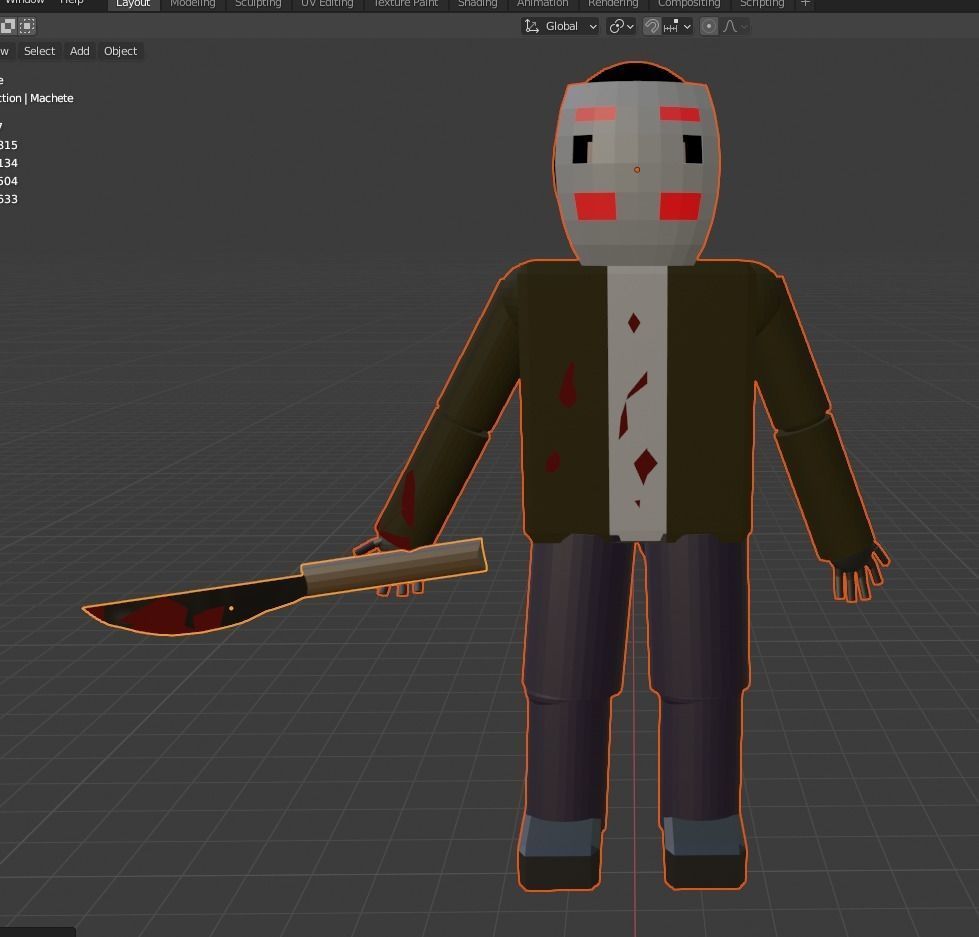Switch to the Shading workspace tab

click(x=477, y=4)
